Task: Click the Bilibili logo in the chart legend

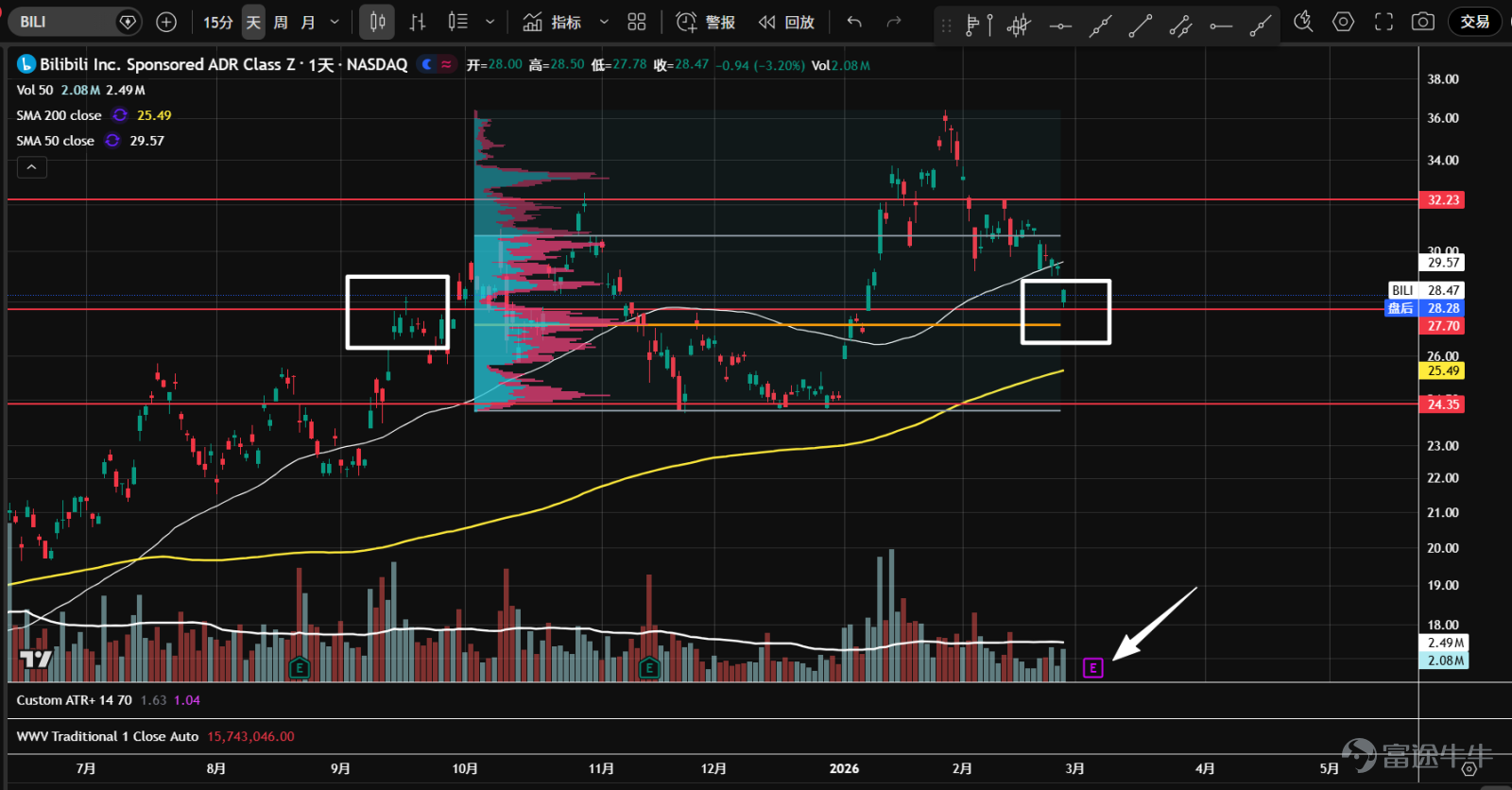Action: (26, 64)
